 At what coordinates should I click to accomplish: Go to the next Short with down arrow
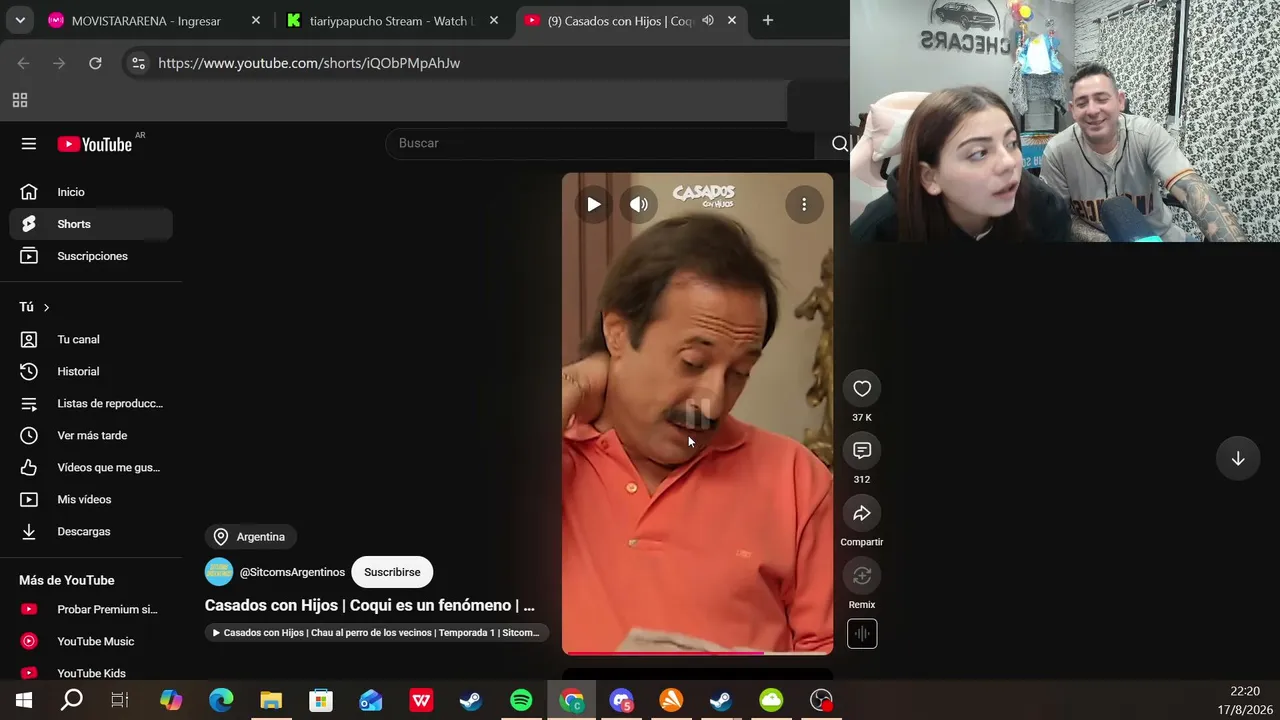coord(1238,458)
